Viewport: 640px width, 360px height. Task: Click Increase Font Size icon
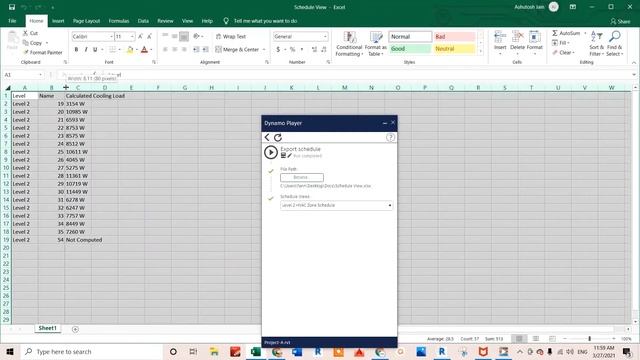pyautogui.click(x=140, y=36)
